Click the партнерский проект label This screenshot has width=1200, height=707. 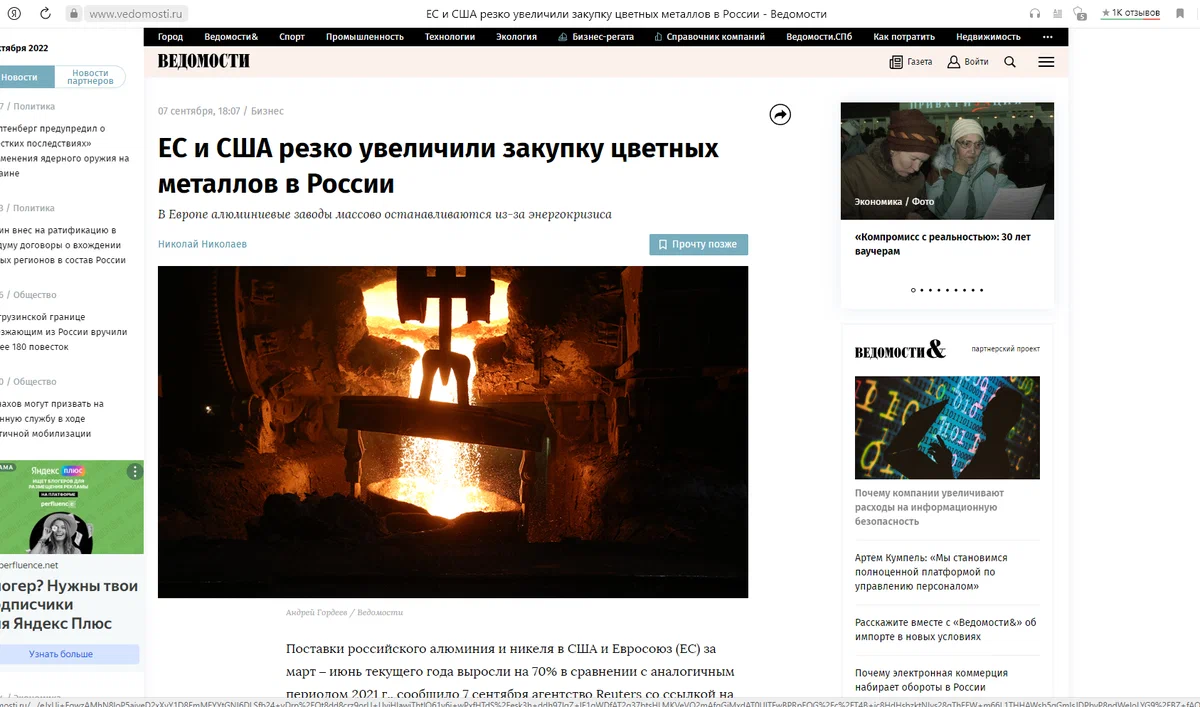click(1005, 349)
